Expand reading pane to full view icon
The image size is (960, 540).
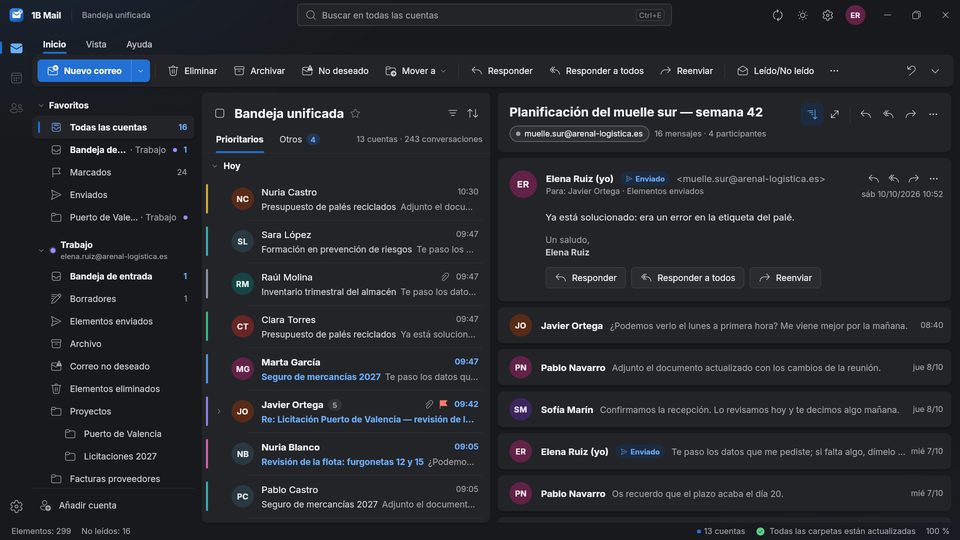[x=834, y=114]
